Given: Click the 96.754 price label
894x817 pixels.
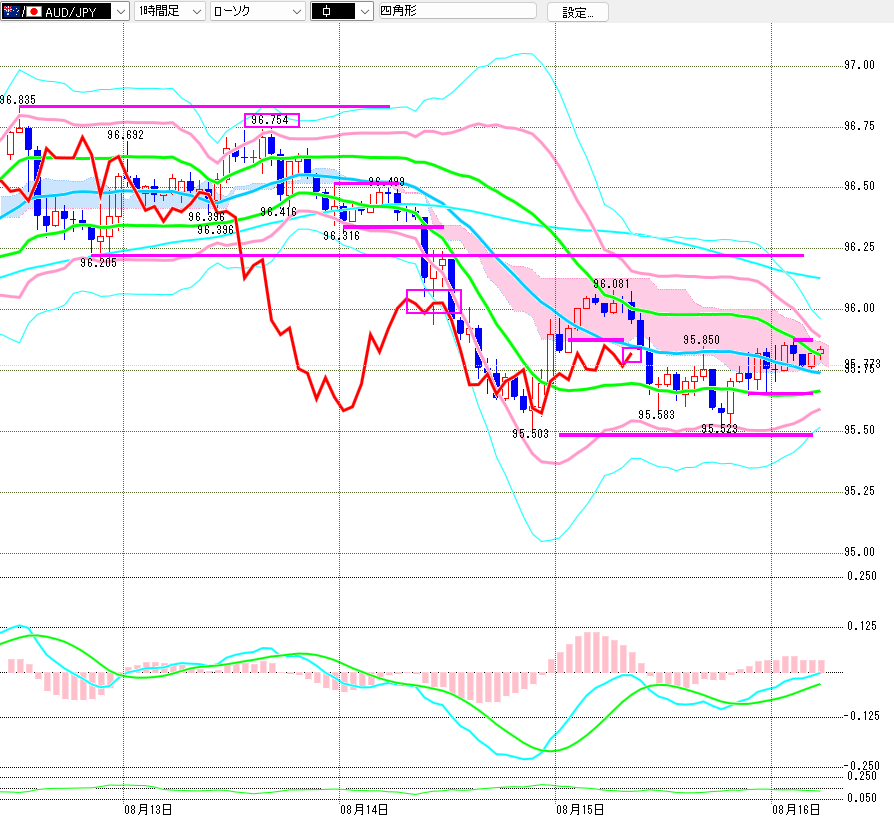Looking at the screenshot, I should pos(270,120).
